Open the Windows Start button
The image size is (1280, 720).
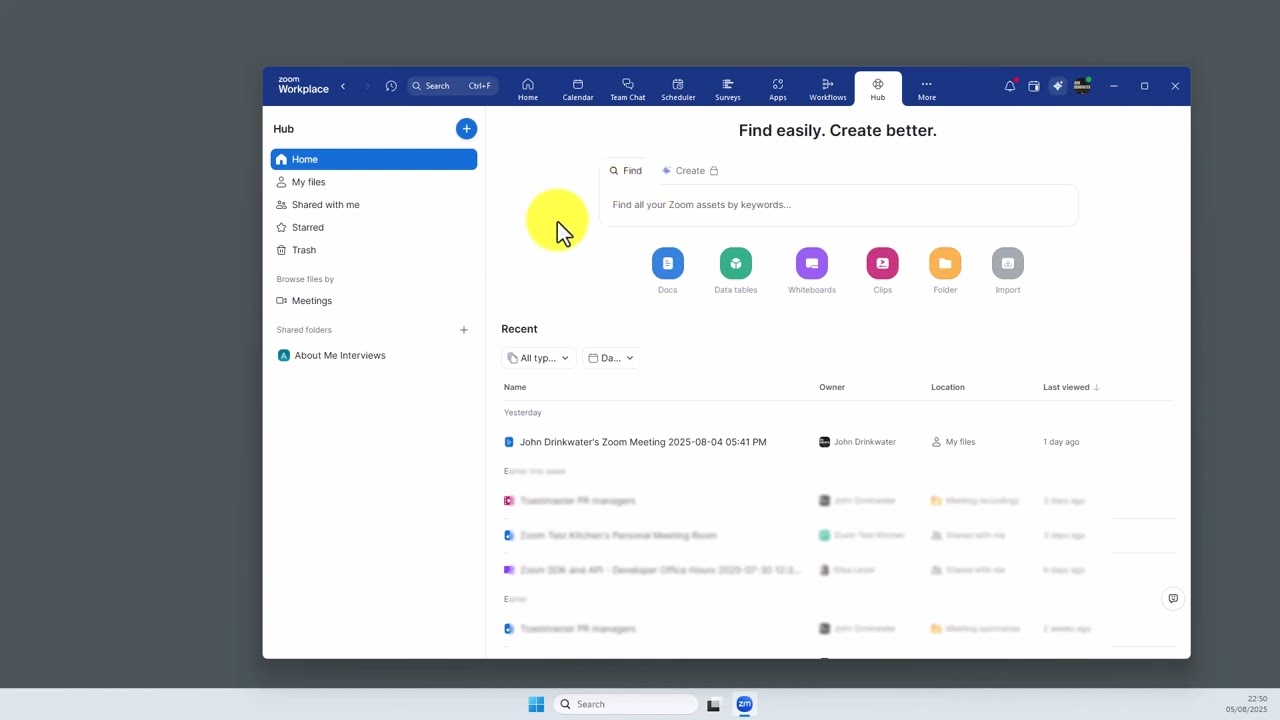point(536,704)
